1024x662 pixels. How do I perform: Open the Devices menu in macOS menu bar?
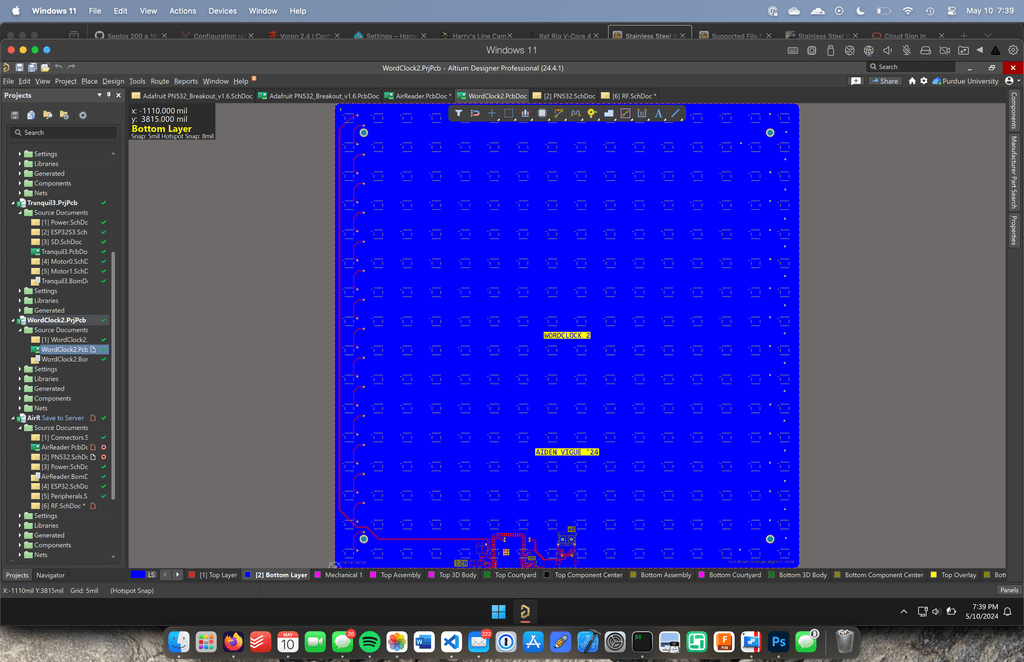(x=222, y=11)
